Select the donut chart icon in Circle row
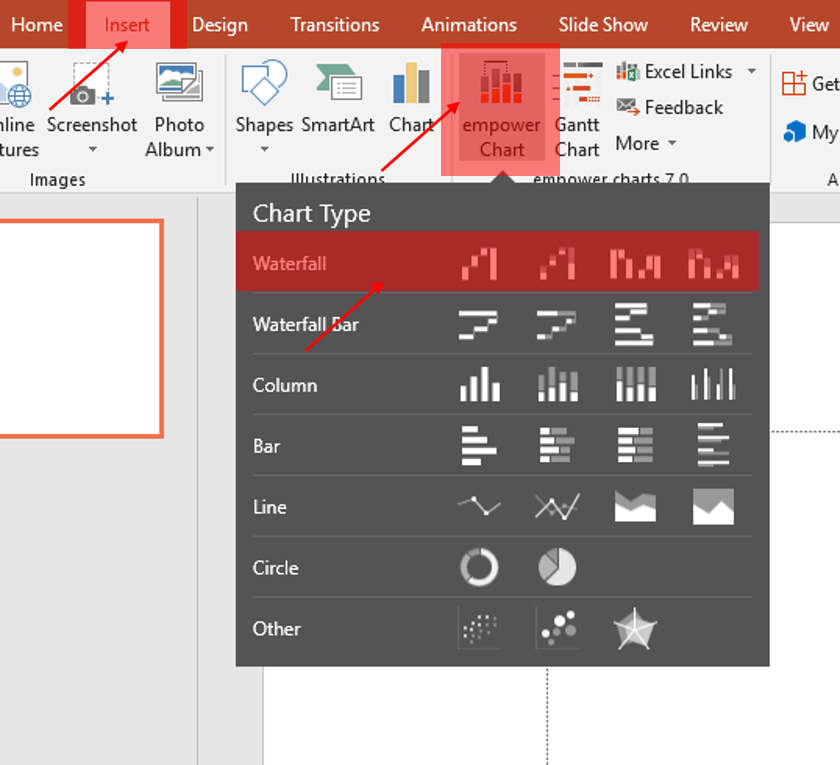The image size is (840, 765). point(479,568)
